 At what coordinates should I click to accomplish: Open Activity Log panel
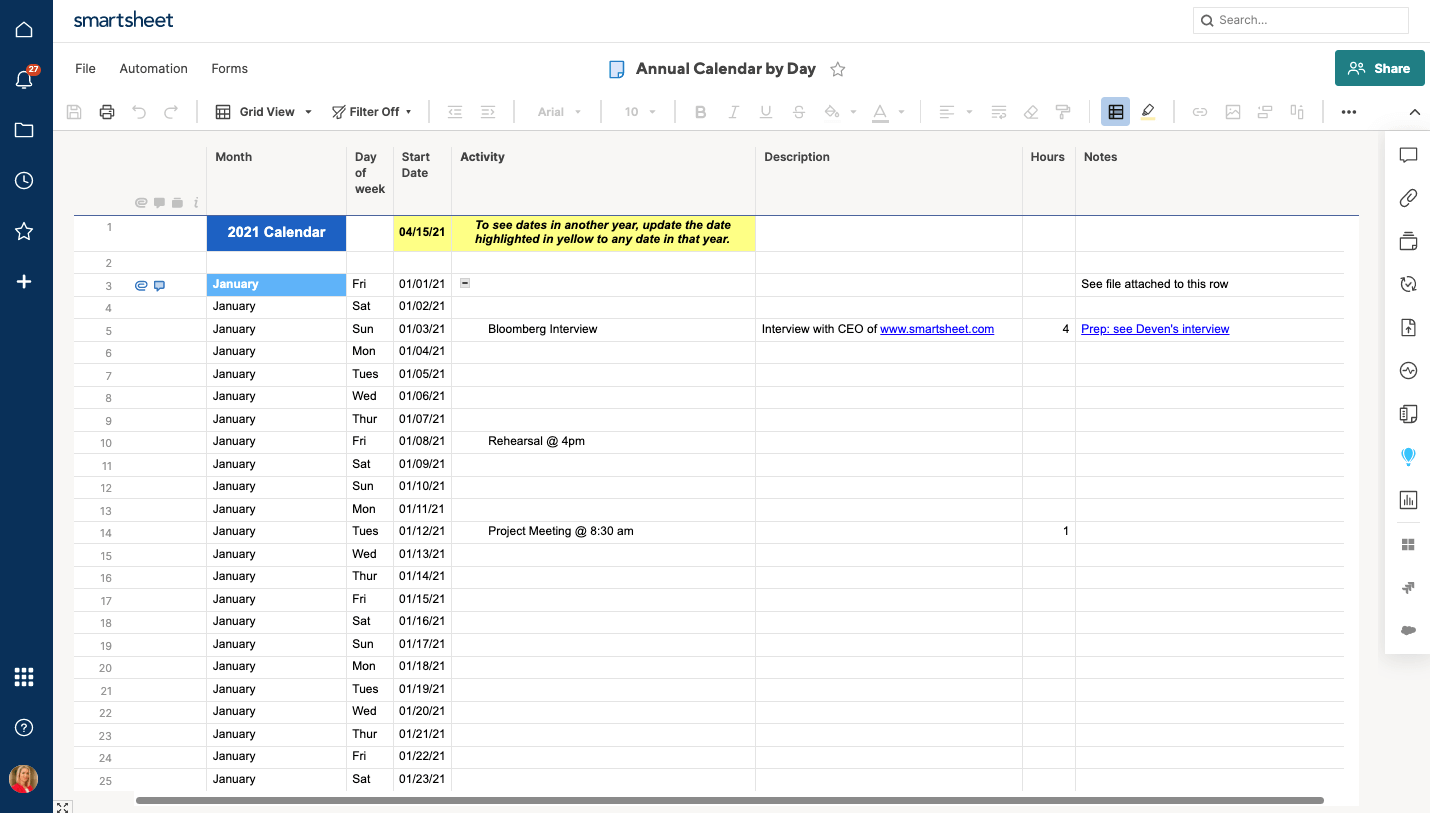click(1408, 371)
